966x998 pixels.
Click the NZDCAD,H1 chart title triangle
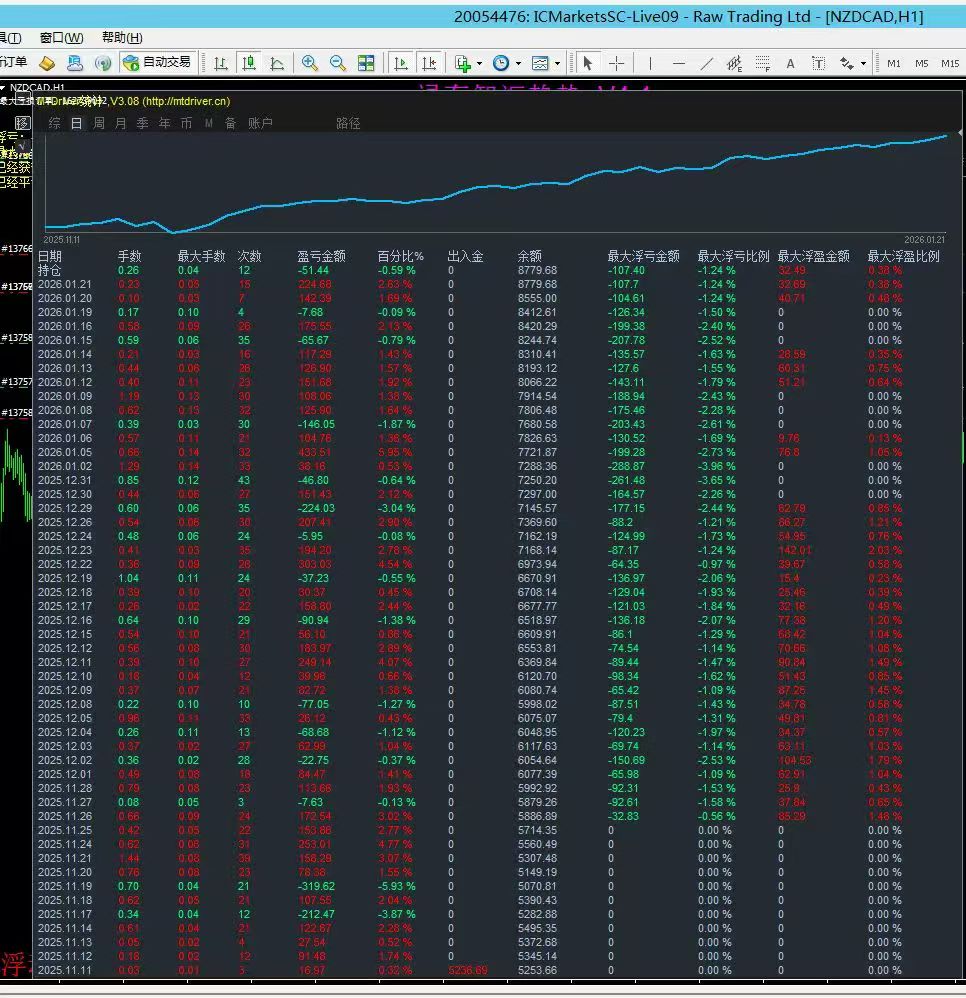click(3, 87)
